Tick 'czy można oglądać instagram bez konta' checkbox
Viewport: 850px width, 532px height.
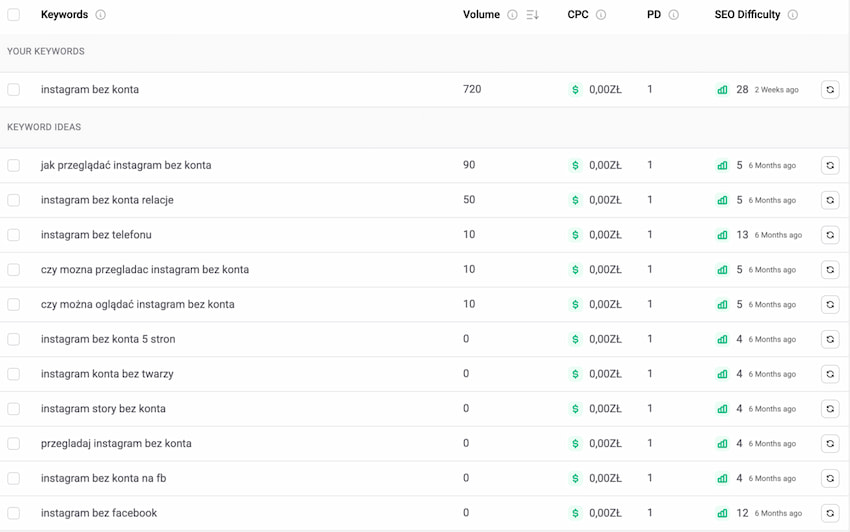[x=14, y=304]
